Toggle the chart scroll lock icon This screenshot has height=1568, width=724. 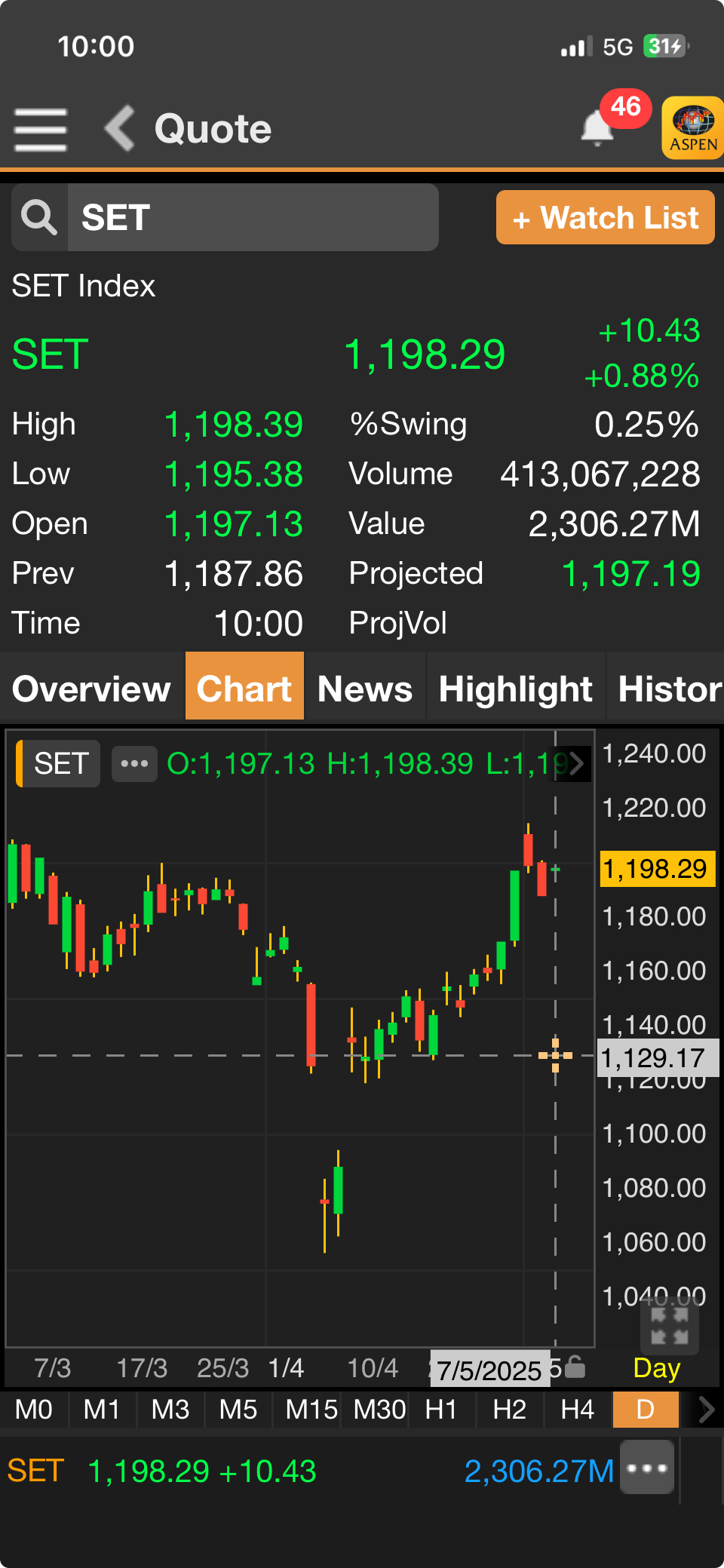point(575,1367)
